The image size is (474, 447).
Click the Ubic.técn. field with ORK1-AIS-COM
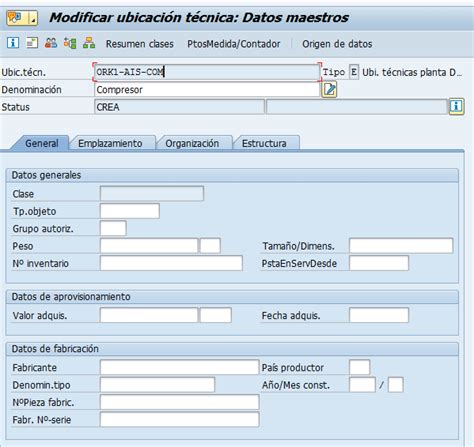[207, 72]
